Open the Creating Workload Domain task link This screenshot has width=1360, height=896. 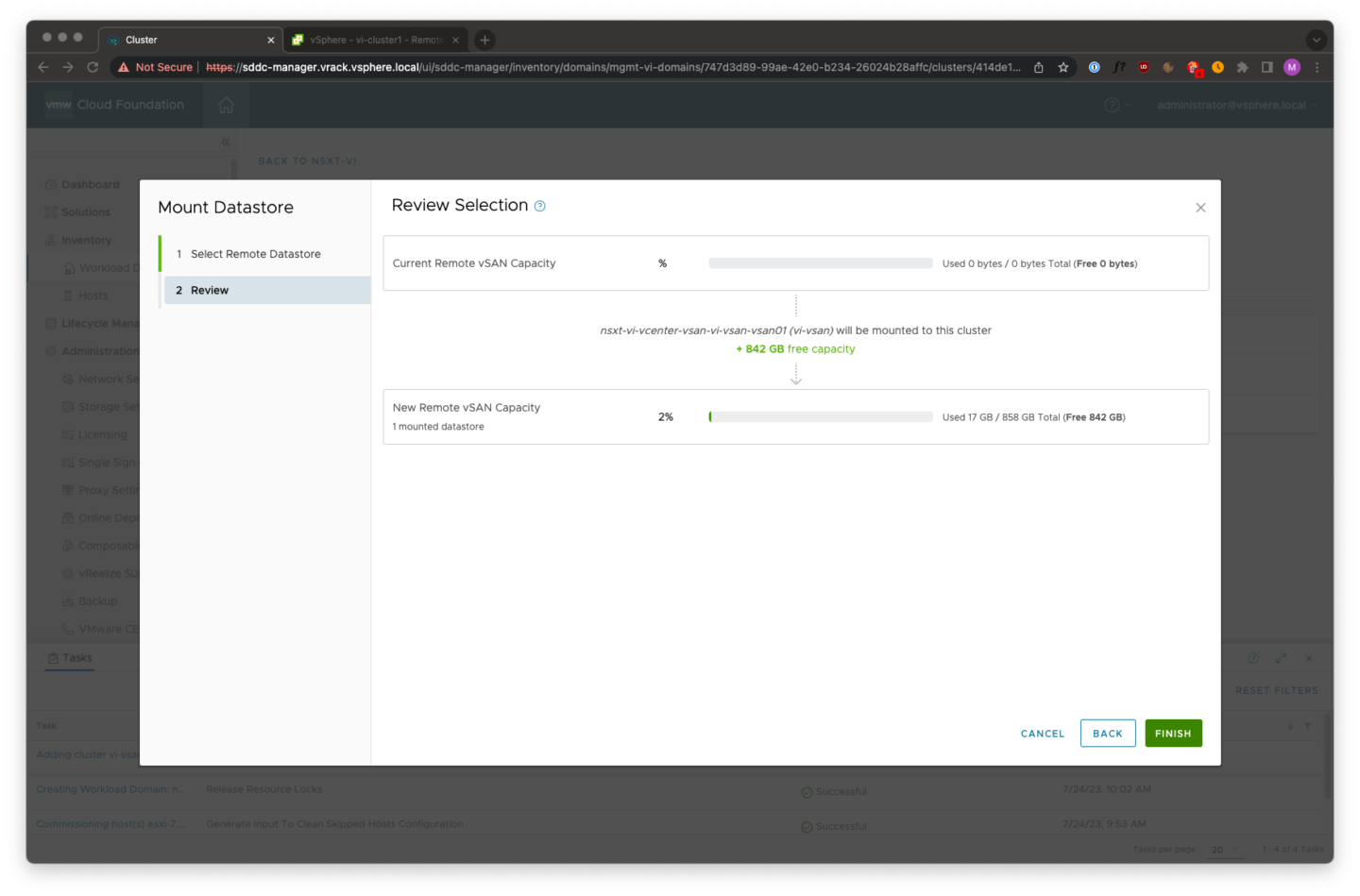click(x=110, y=788)
